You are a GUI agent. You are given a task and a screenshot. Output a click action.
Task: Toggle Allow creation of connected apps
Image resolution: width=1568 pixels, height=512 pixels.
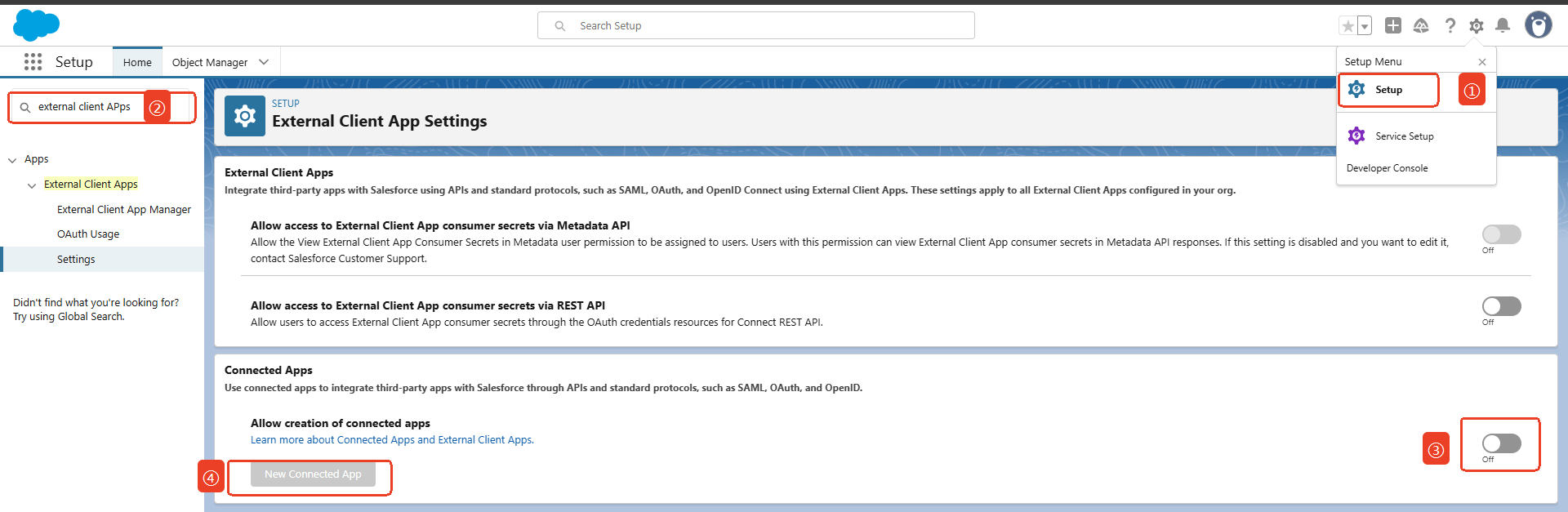pyautogui.click(x=1501, y=443)
